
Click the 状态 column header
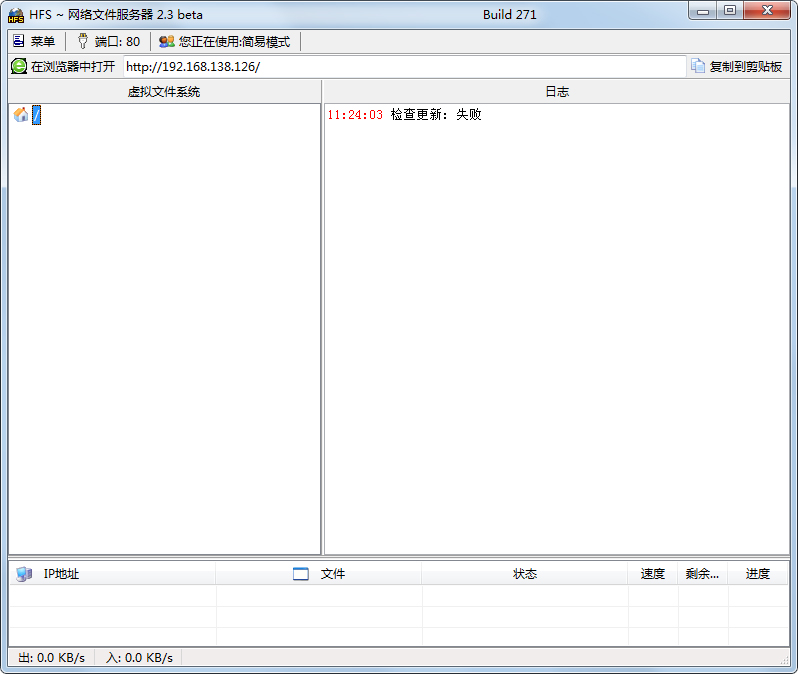point(525,574)
